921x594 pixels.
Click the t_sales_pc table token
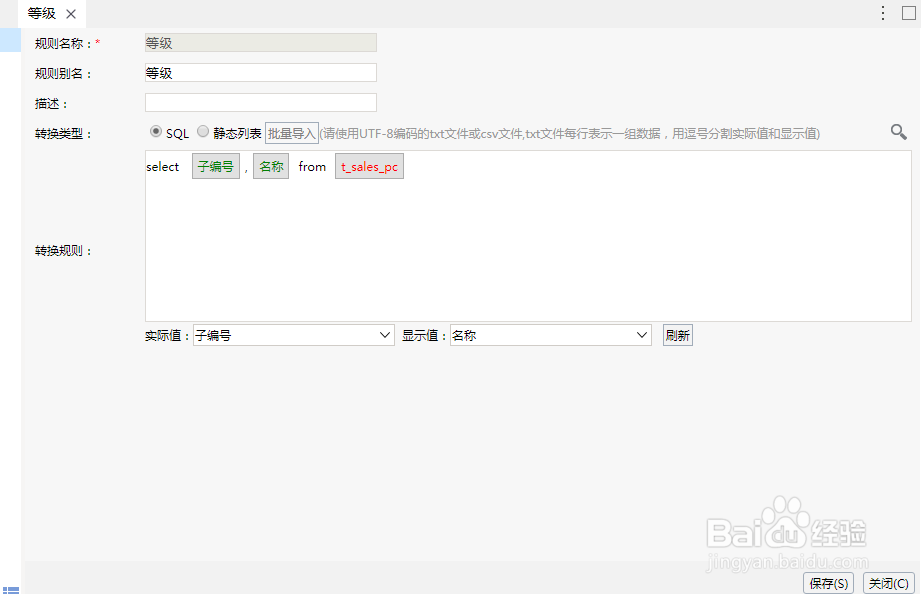[369, 166]
